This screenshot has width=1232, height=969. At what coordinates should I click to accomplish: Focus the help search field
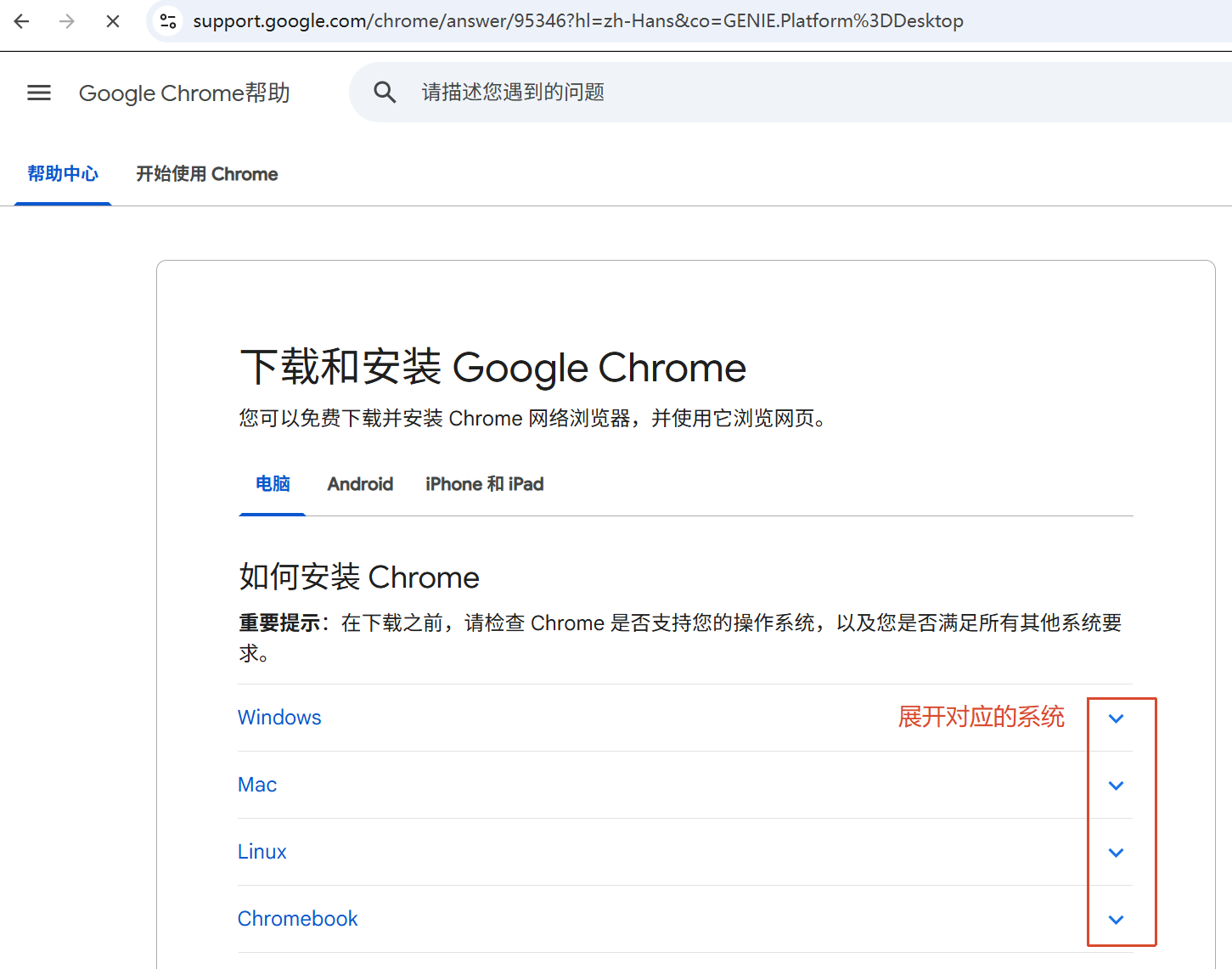[x=790, y=92]
